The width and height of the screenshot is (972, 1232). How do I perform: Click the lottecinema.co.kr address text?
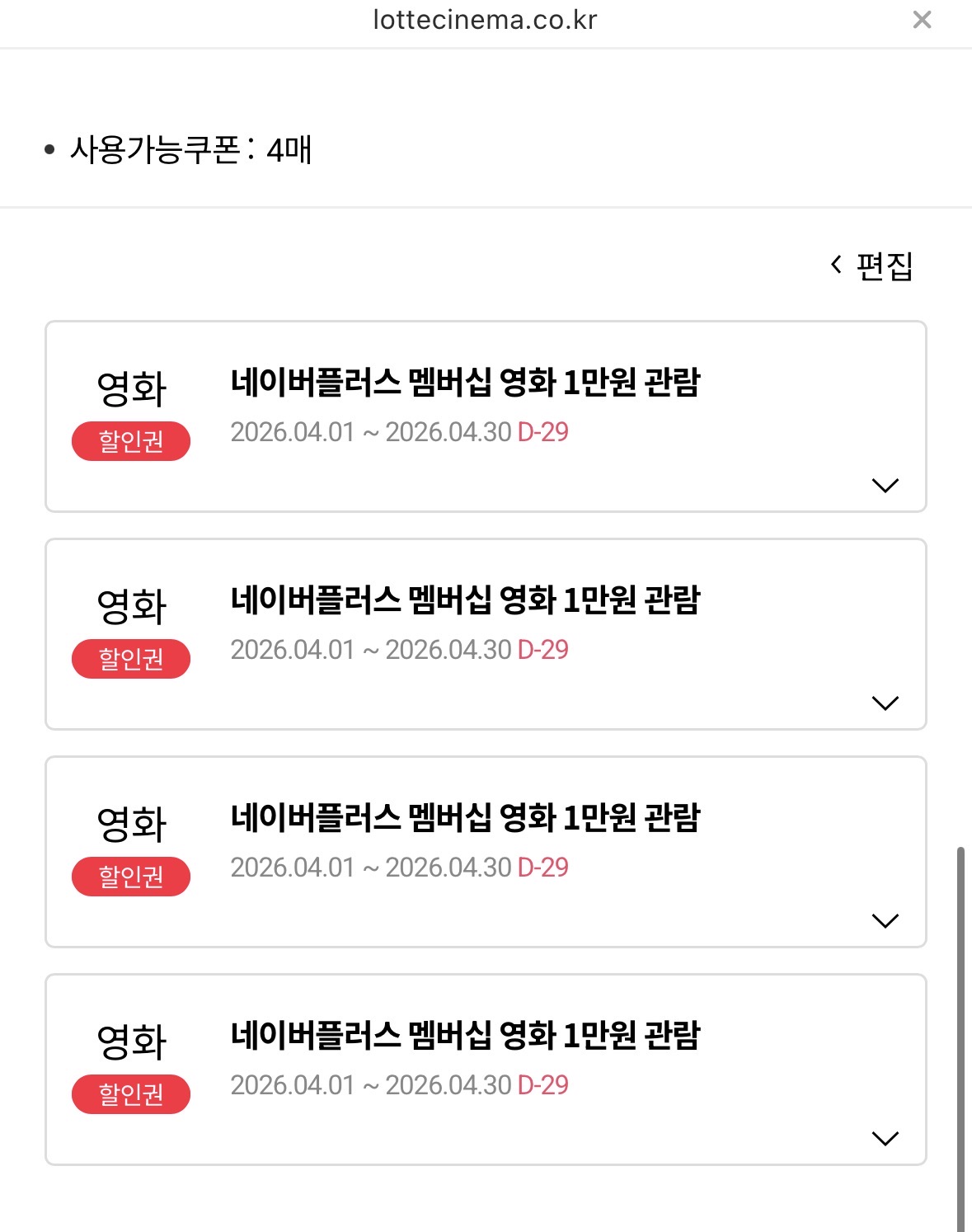[x=485, y=19]
